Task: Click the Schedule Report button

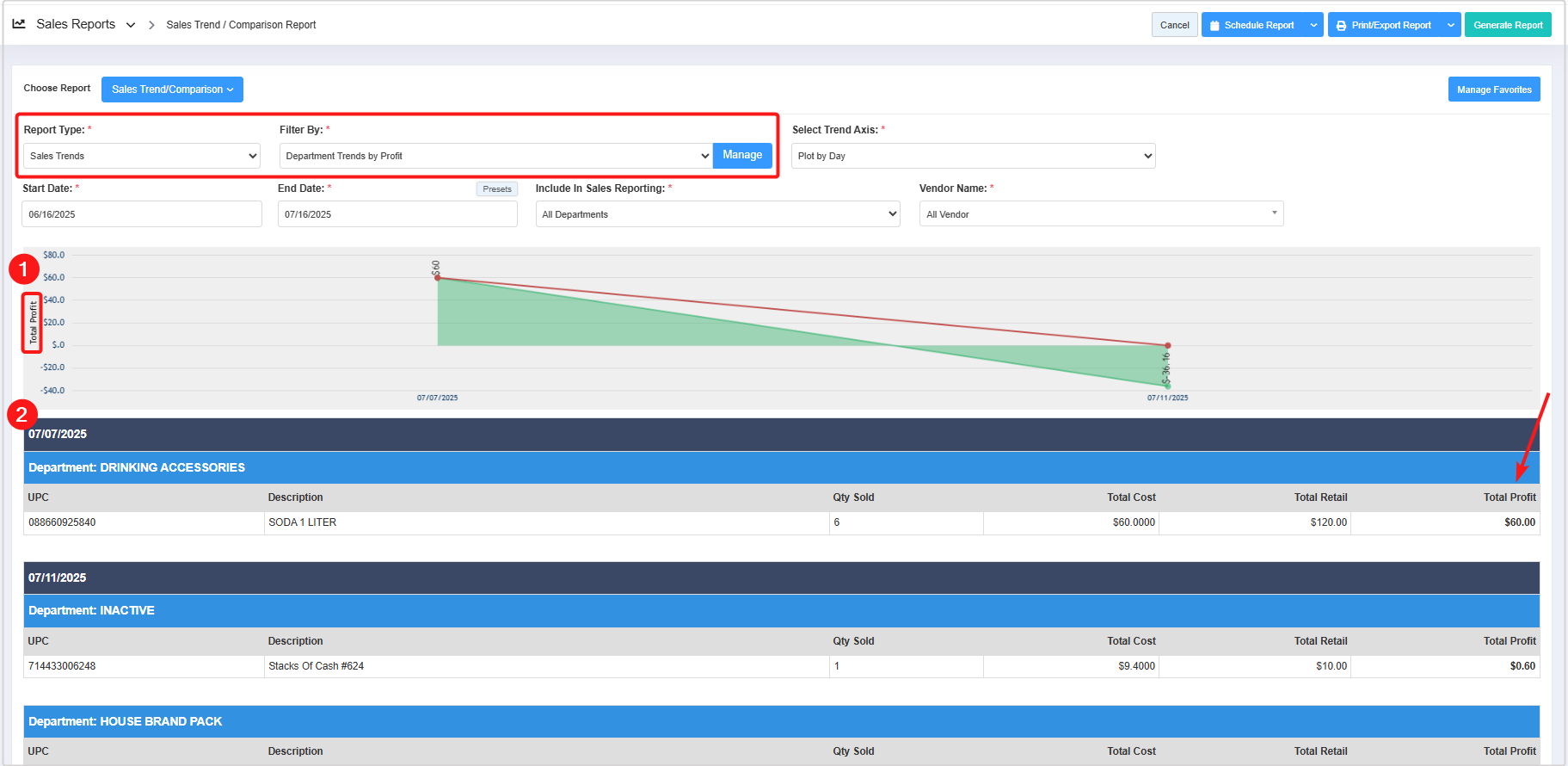Action: 1252,25
